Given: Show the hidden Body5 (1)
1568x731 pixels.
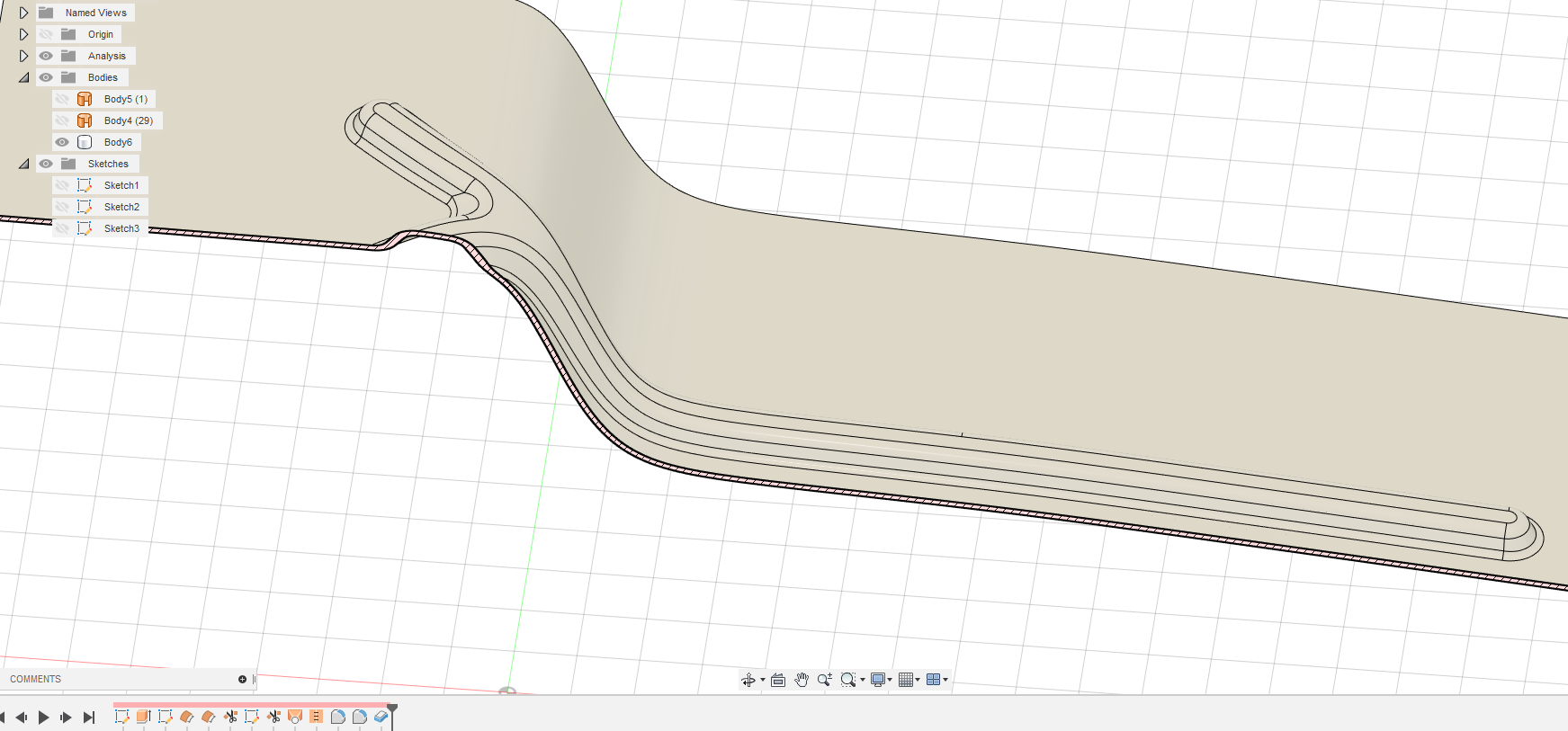Looking at the screenshot, I should tap(62, 99).
